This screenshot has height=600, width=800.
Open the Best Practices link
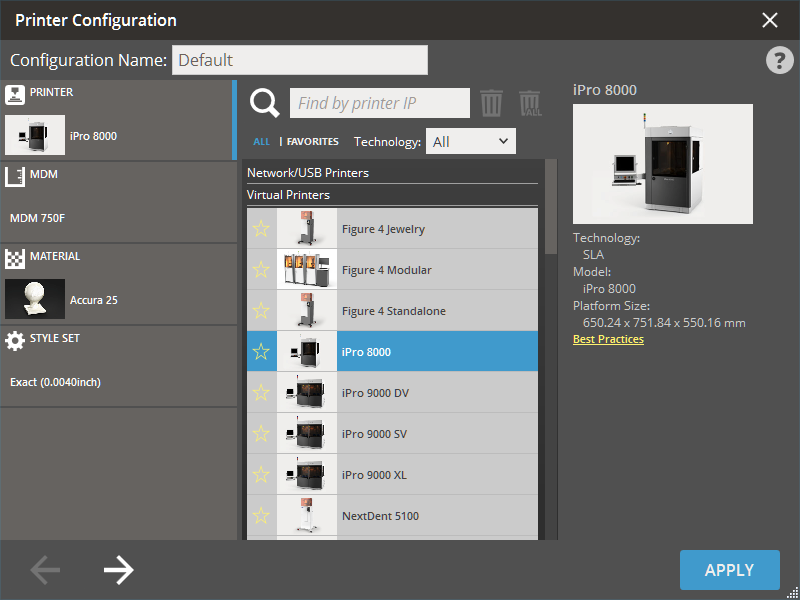[608, 339]
